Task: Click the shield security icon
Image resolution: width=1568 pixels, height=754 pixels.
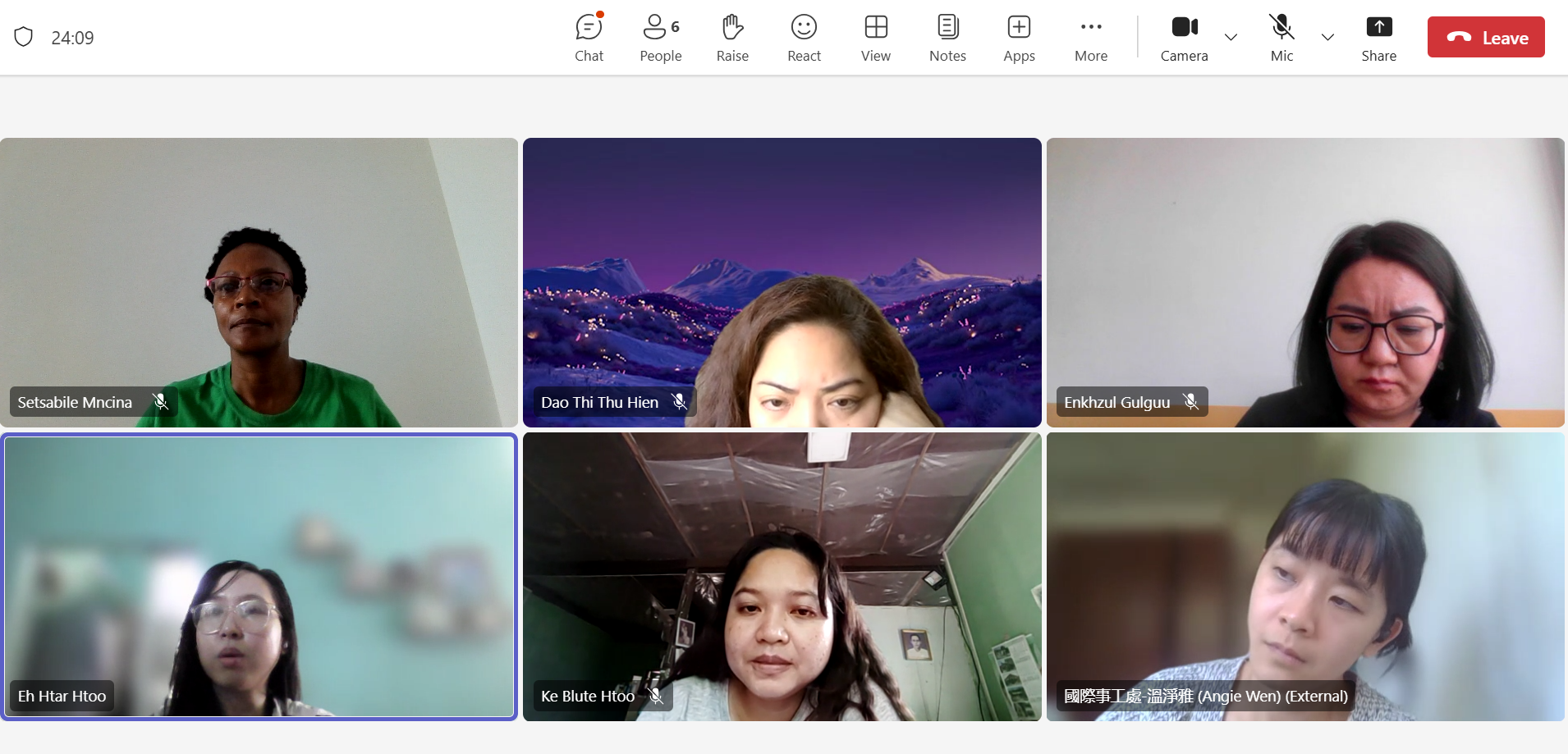Action: [x=24, y=37]
